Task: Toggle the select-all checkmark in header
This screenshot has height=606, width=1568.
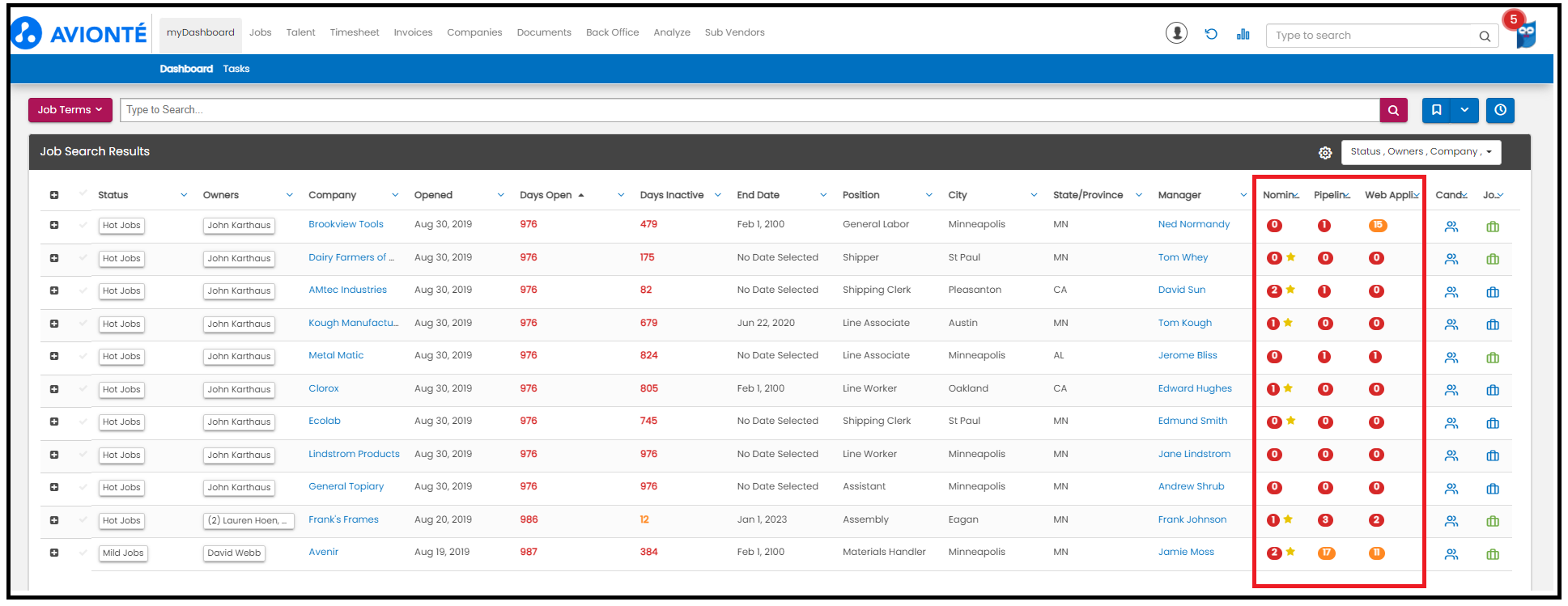Action: click(83, 193)
